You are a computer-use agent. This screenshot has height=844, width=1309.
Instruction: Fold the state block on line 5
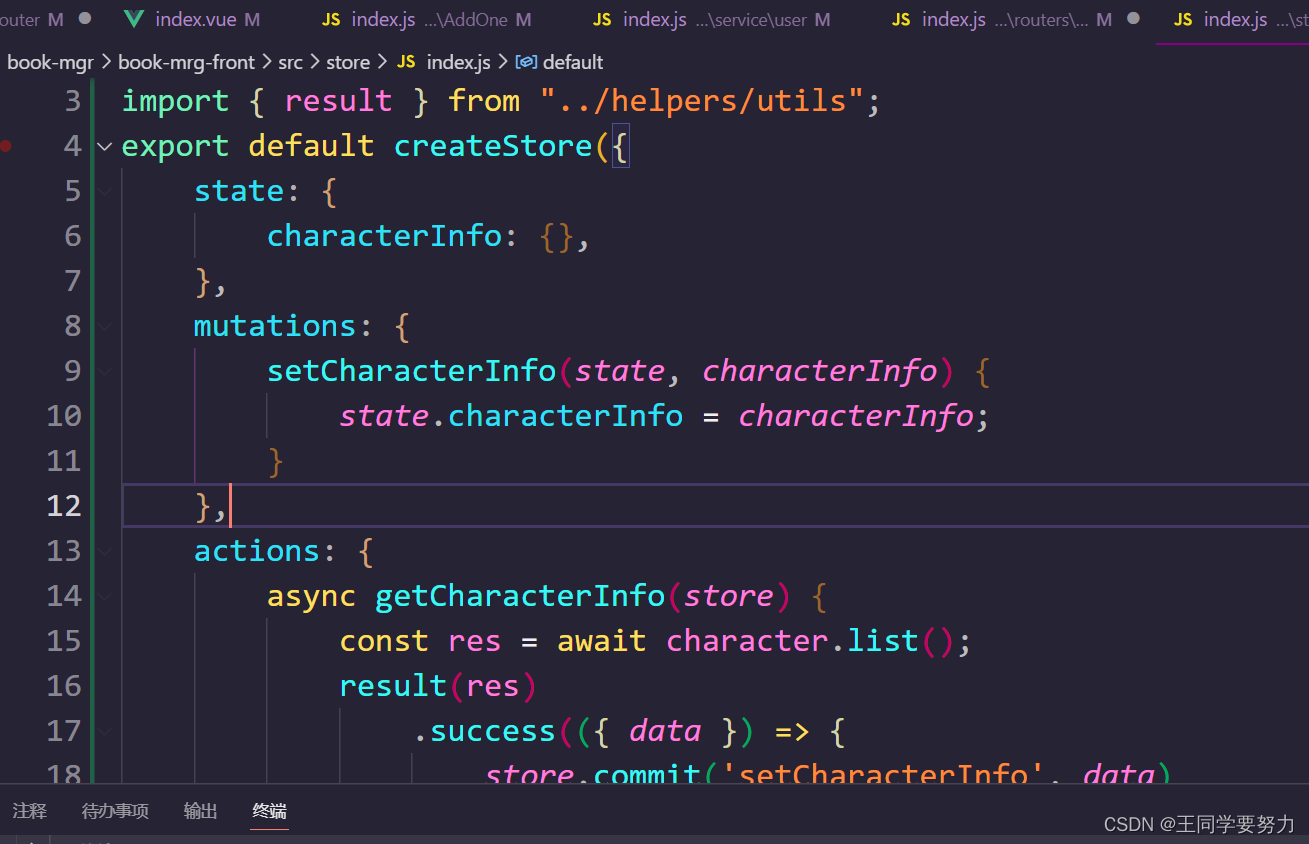(x=104, y=191)
